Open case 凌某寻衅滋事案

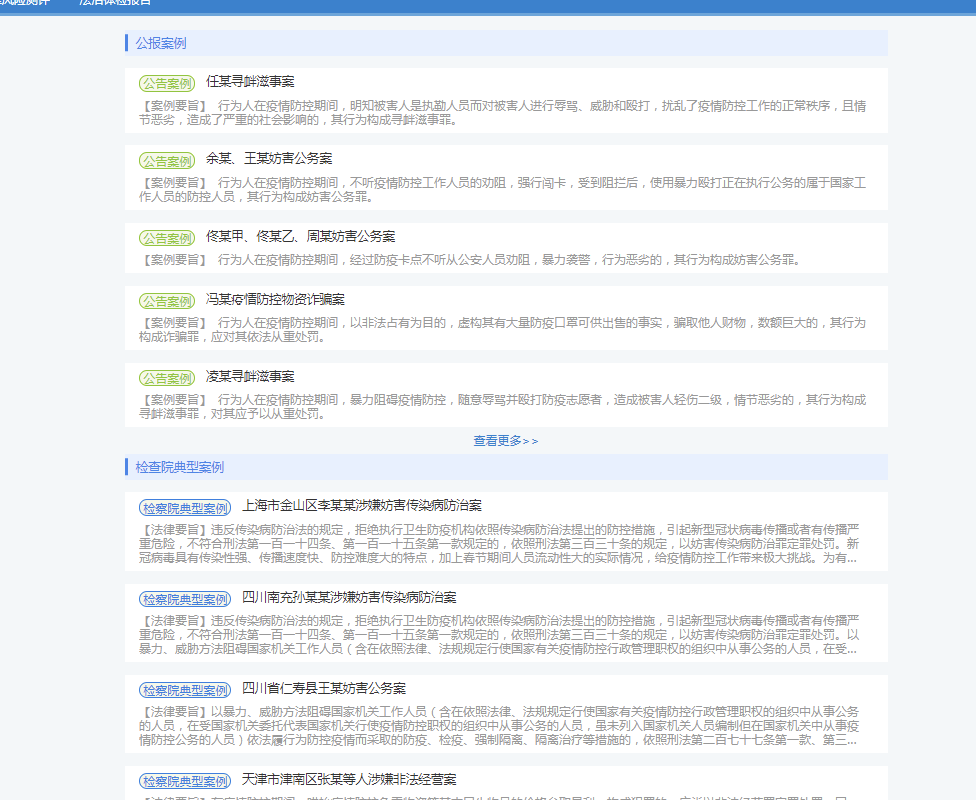tap(250, 377)
